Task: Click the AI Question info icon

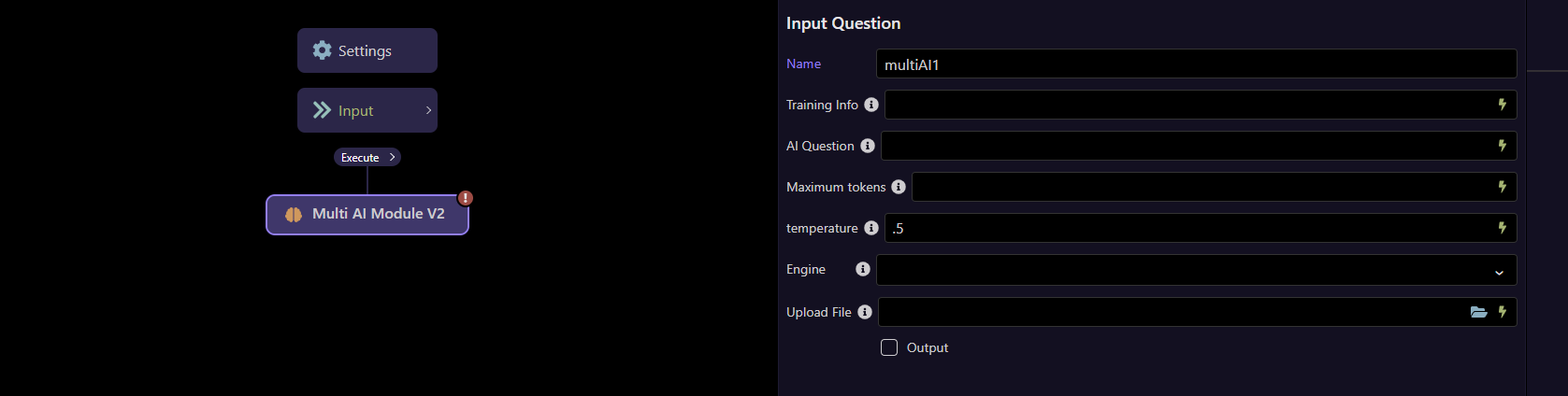Action: tap(868, 146)
